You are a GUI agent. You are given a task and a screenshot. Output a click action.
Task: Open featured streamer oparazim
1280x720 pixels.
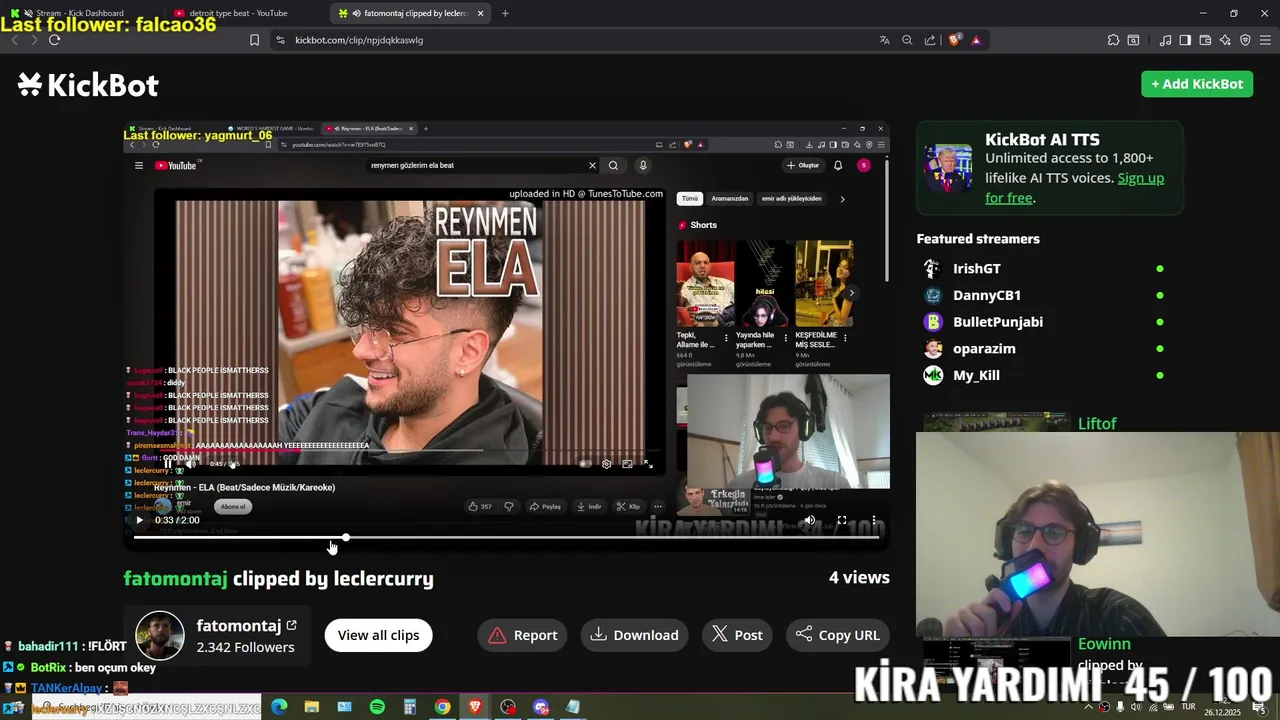coord(984,348)
